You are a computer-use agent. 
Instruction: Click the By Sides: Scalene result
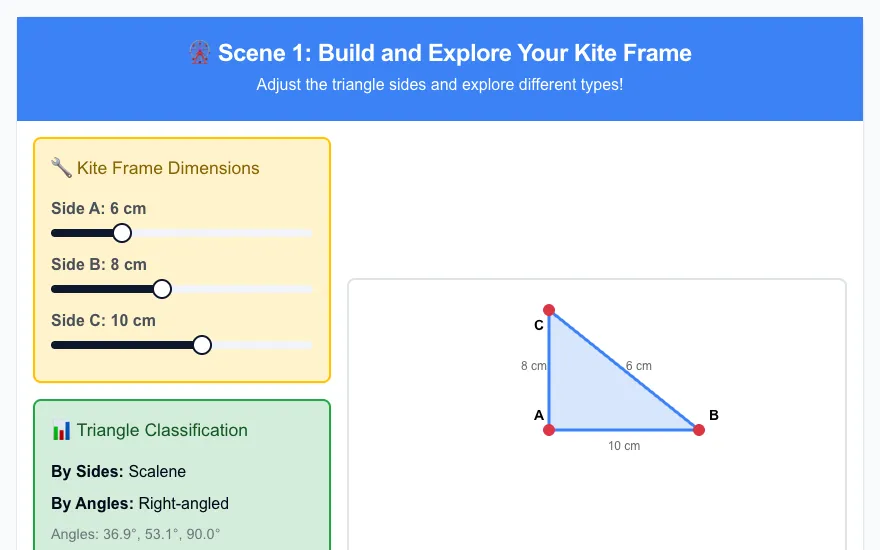118,471
